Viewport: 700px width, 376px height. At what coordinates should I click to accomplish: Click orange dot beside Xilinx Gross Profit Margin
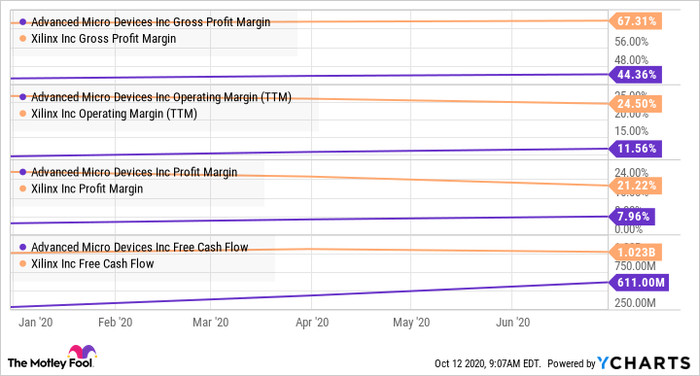(x=23, y=39)
